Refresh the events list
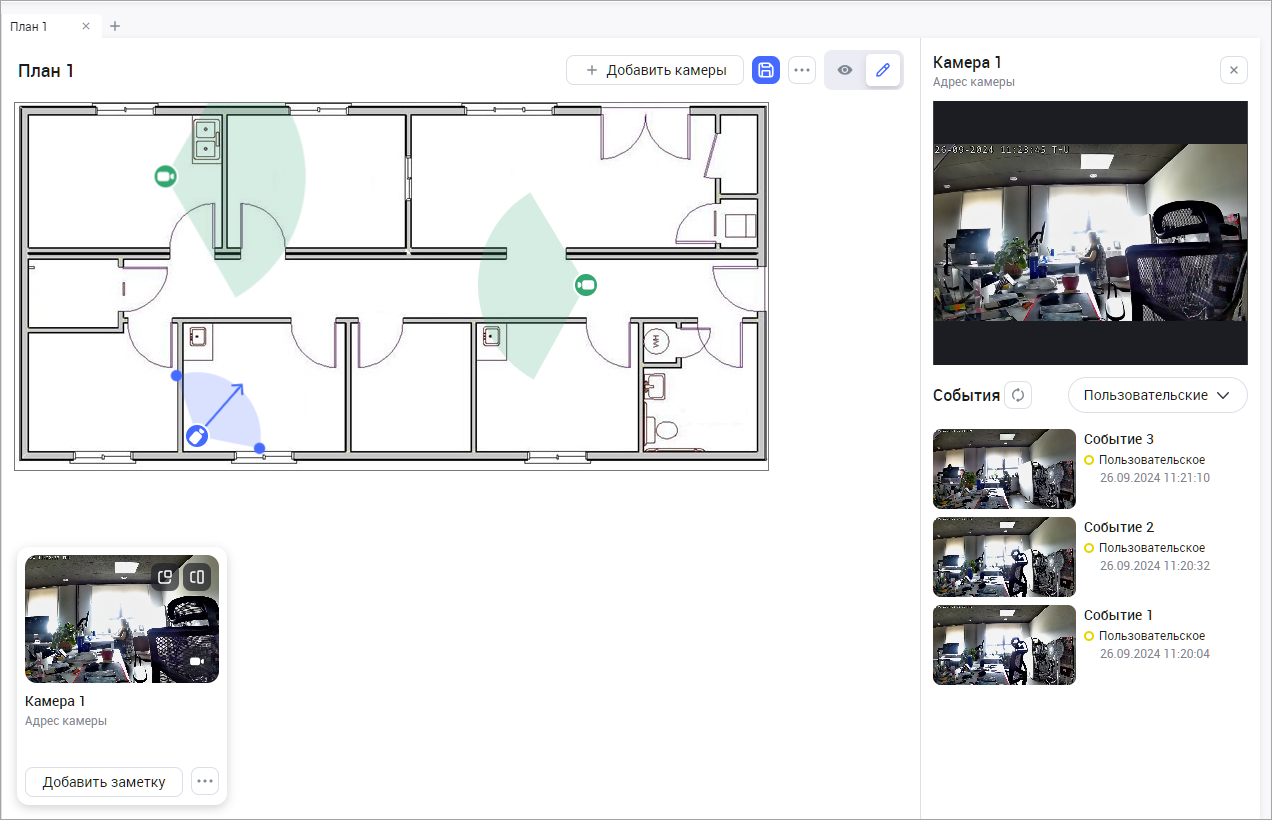The image size is (1272, 820). click(1018, 395)
